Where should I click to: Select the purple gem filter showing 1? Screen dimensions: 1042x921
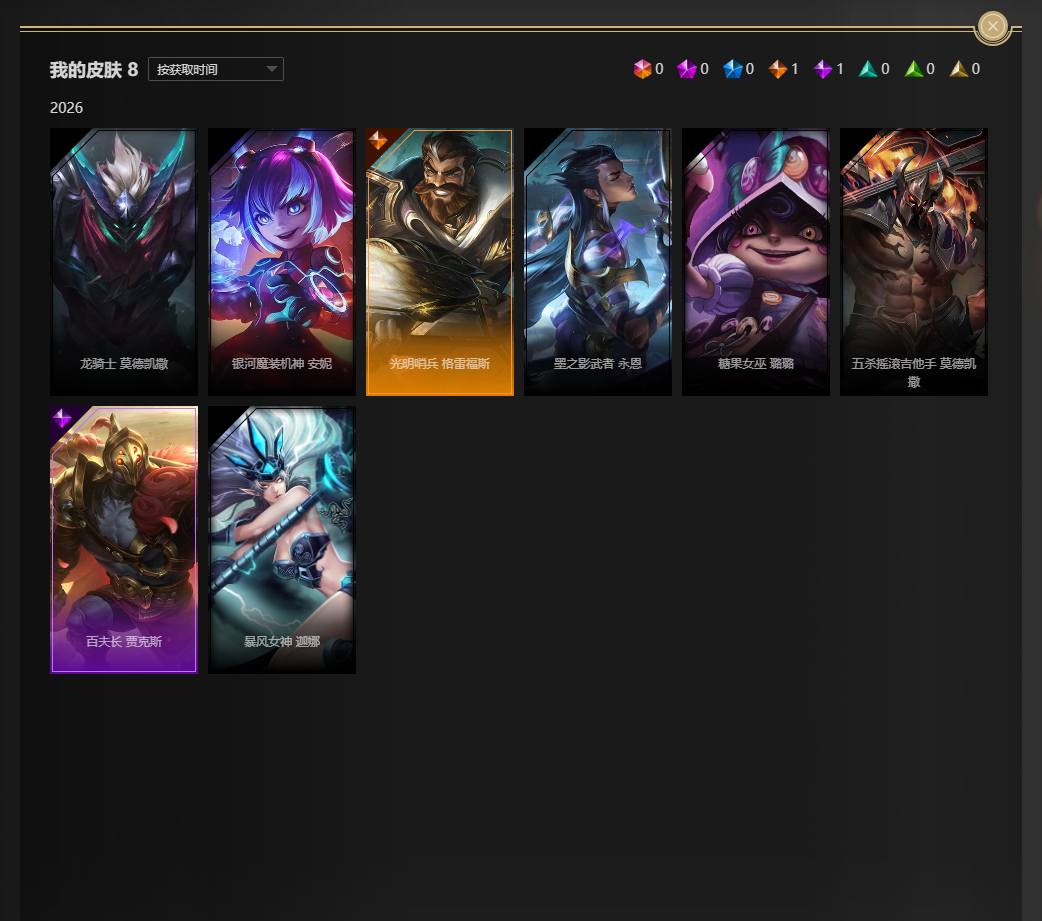(x=829, y=68)
